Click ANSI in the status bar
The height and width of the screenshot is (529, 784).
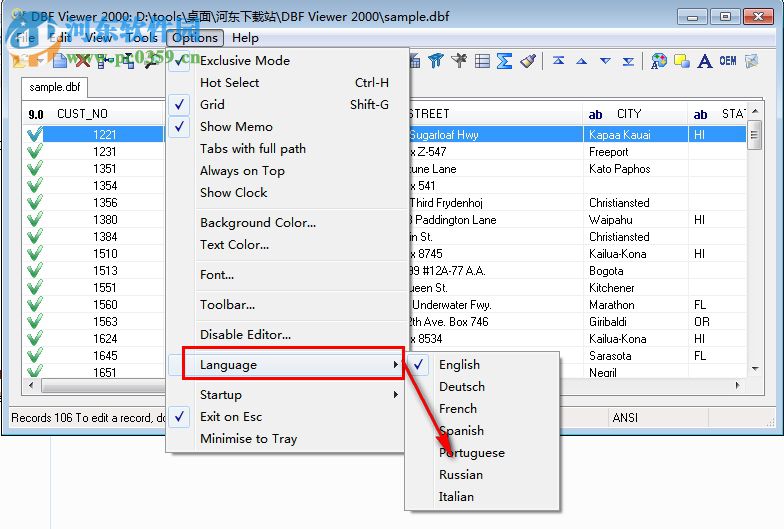point(625,418)
